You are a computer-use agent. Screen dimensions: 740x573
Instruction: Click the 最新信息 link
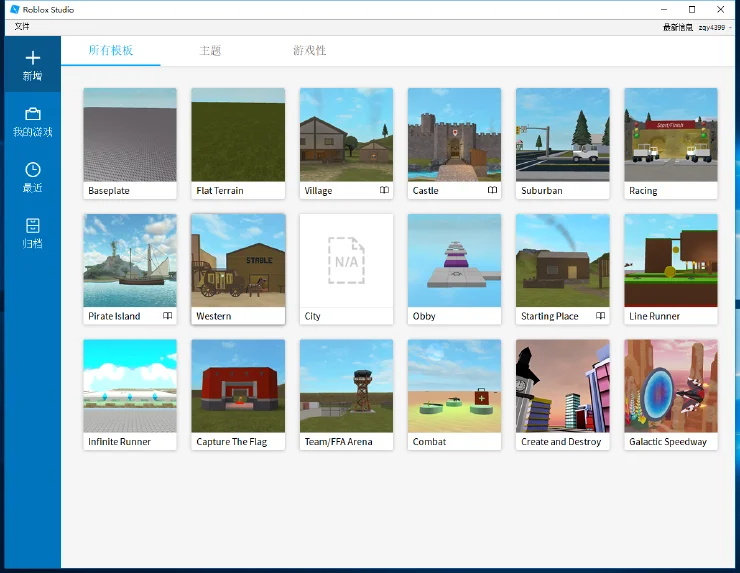click(678, 27)
